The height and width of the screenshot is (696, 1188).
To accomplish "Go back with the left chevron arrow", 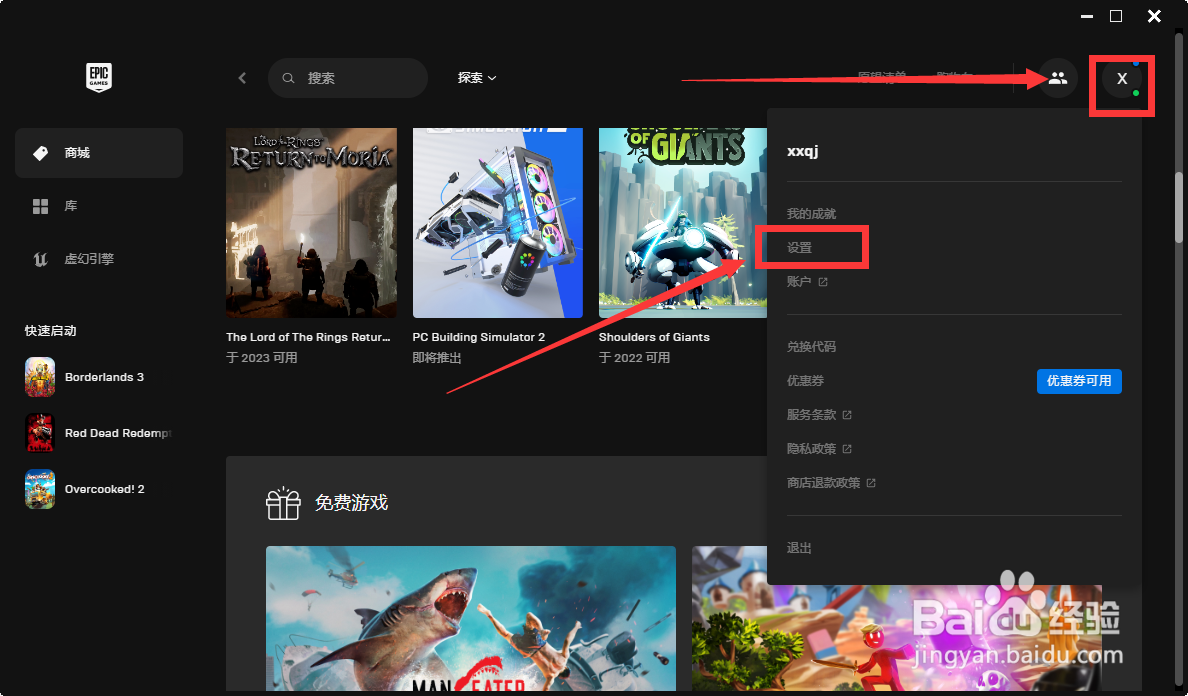I will (x=242, y=78).
